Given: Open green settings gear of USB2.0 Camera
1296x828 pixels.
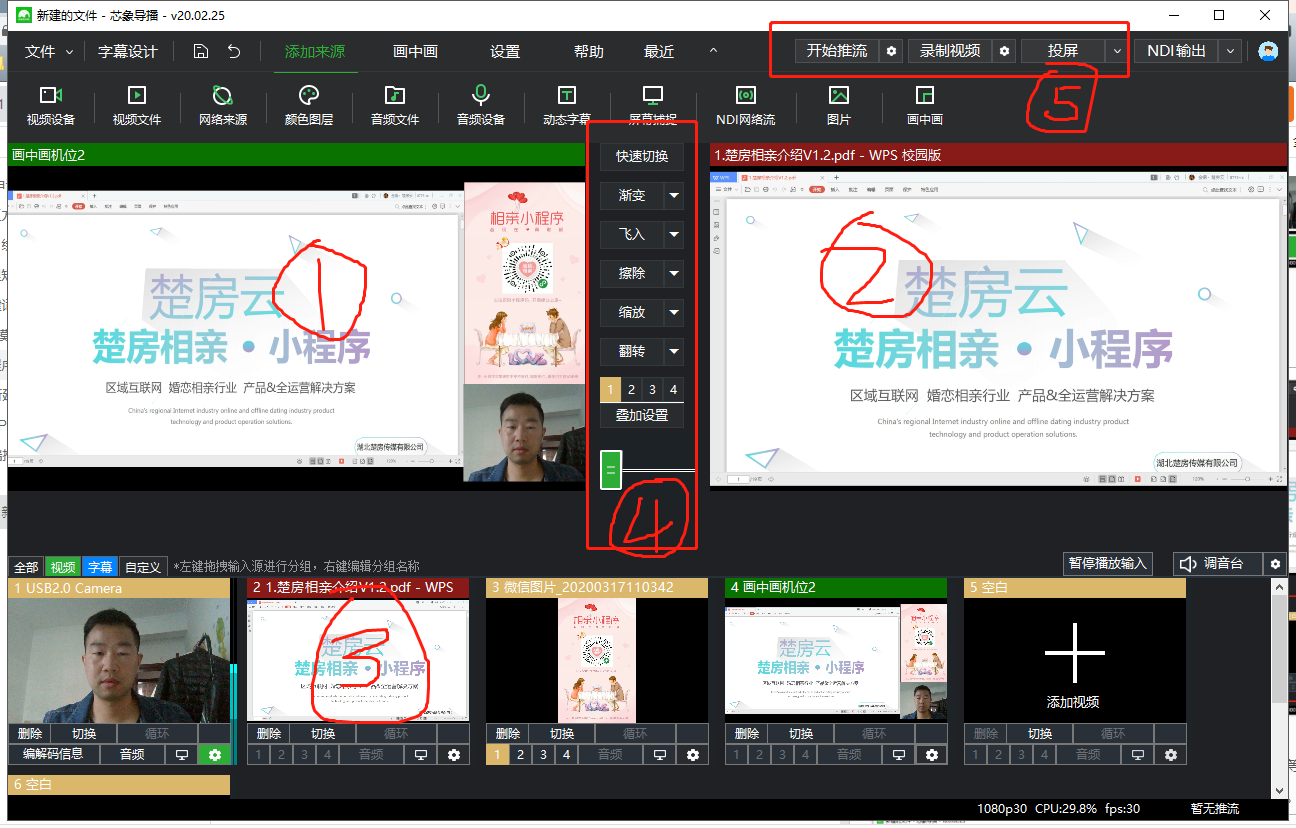Looking at the screenshot, I should tap(214, 754).
